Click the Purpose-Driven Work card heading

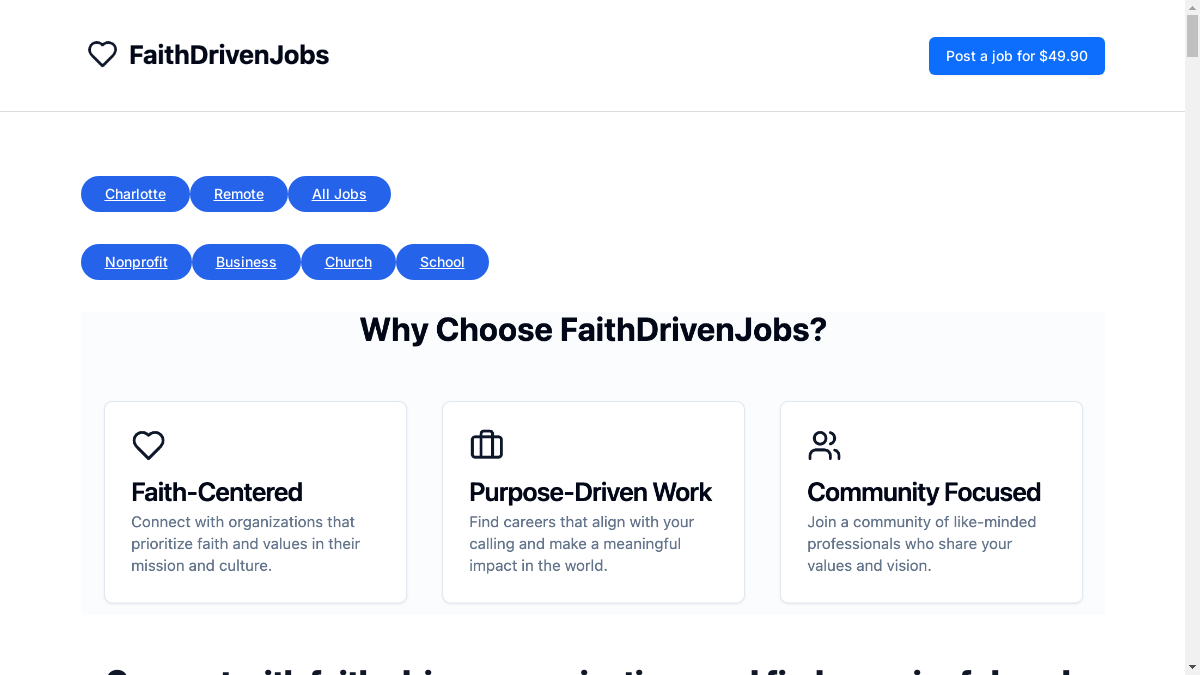point(590,492)
